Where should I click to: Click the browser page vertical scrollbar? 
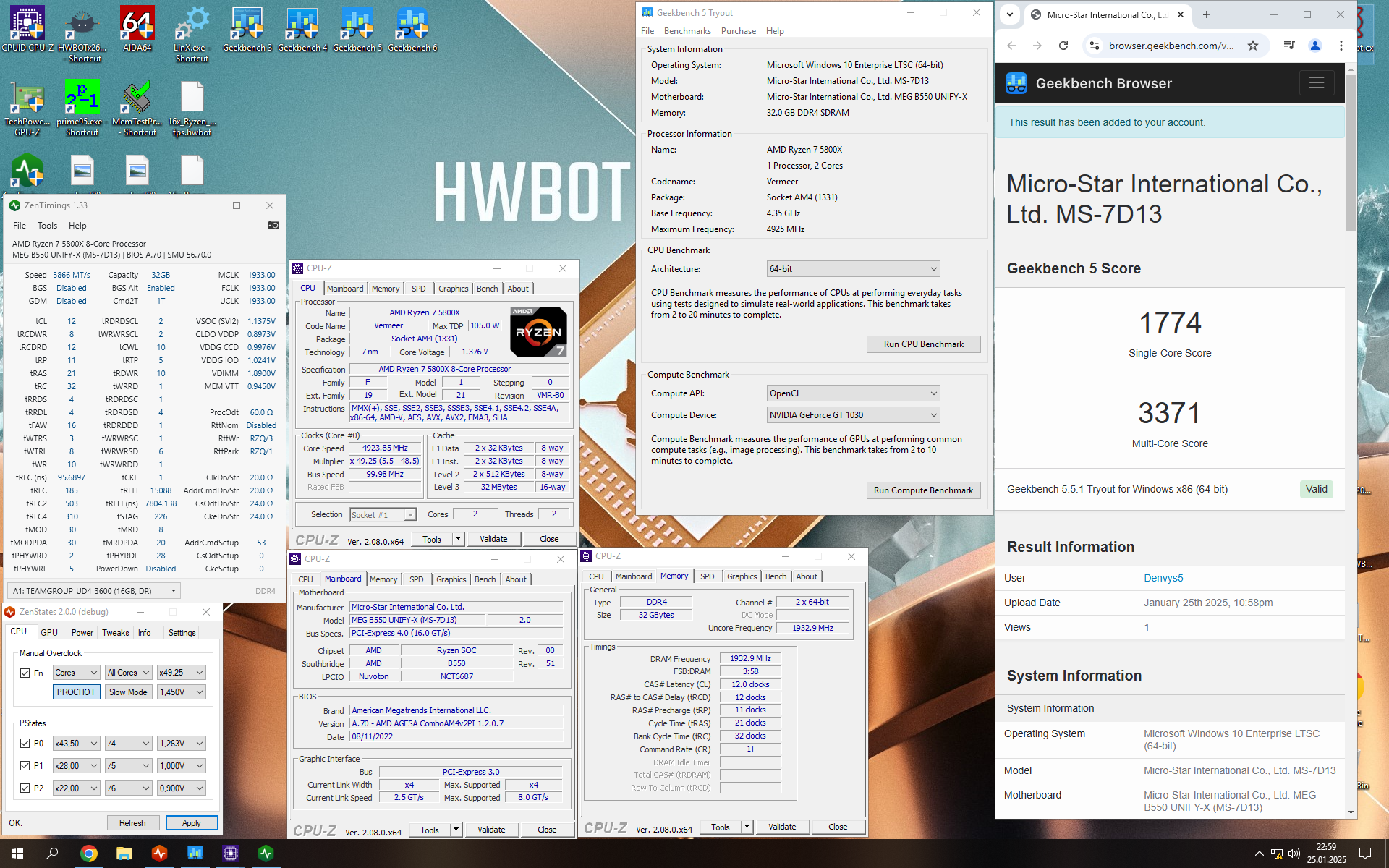coord(1350,152)
